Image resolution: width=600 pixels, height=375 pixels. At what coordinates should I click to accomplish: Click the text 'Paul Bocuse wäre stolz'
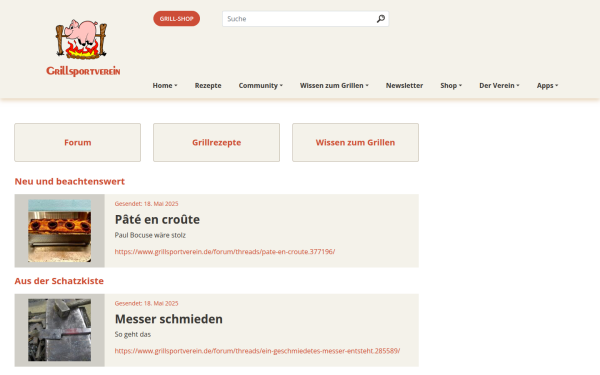150,235
